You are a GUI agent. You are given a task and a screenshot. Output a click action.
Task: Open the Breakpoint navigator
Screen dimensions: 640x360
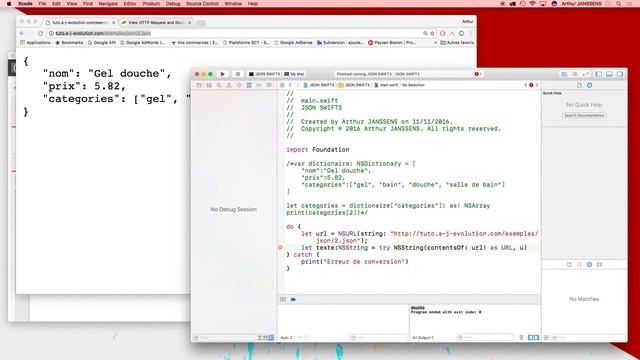(259, 85)
